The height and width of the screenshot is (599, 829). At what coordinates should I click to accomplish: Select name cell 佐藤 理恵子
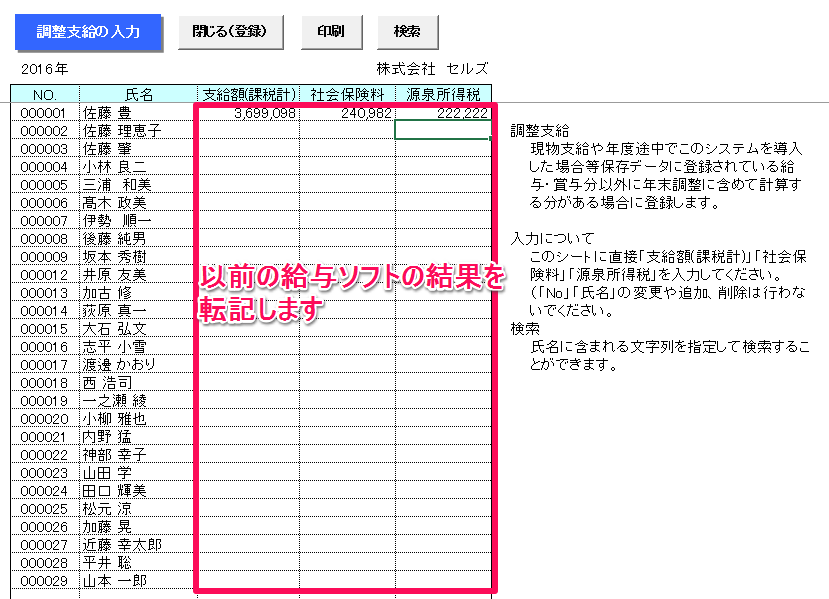139,130
